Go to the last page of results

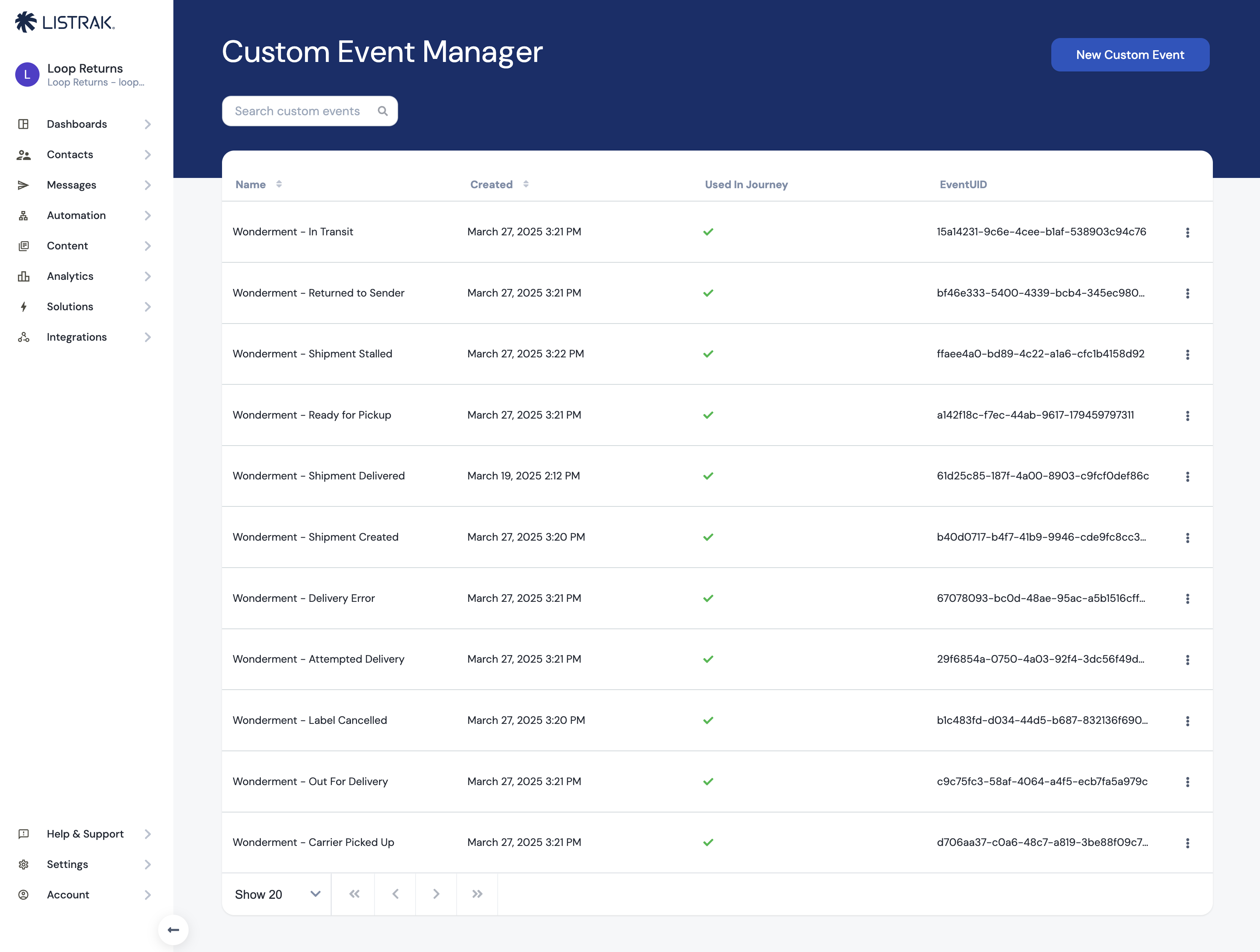point(477,894)
